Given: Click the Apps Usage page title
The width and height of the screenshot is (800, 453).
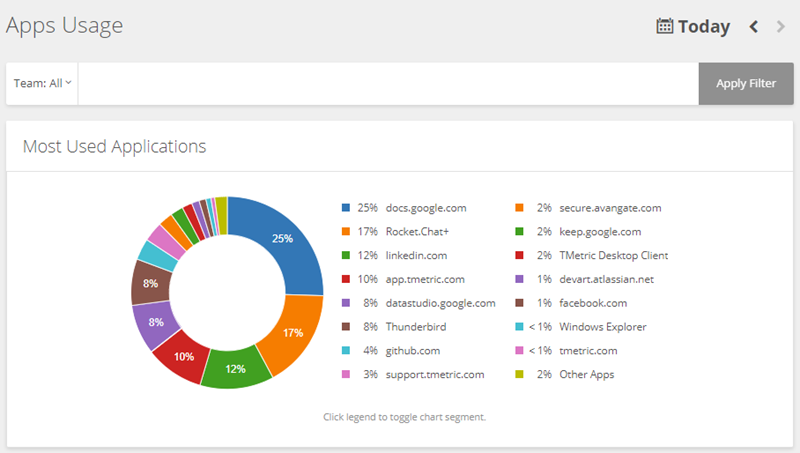Looking at the screenshot, I should point(65,26).
